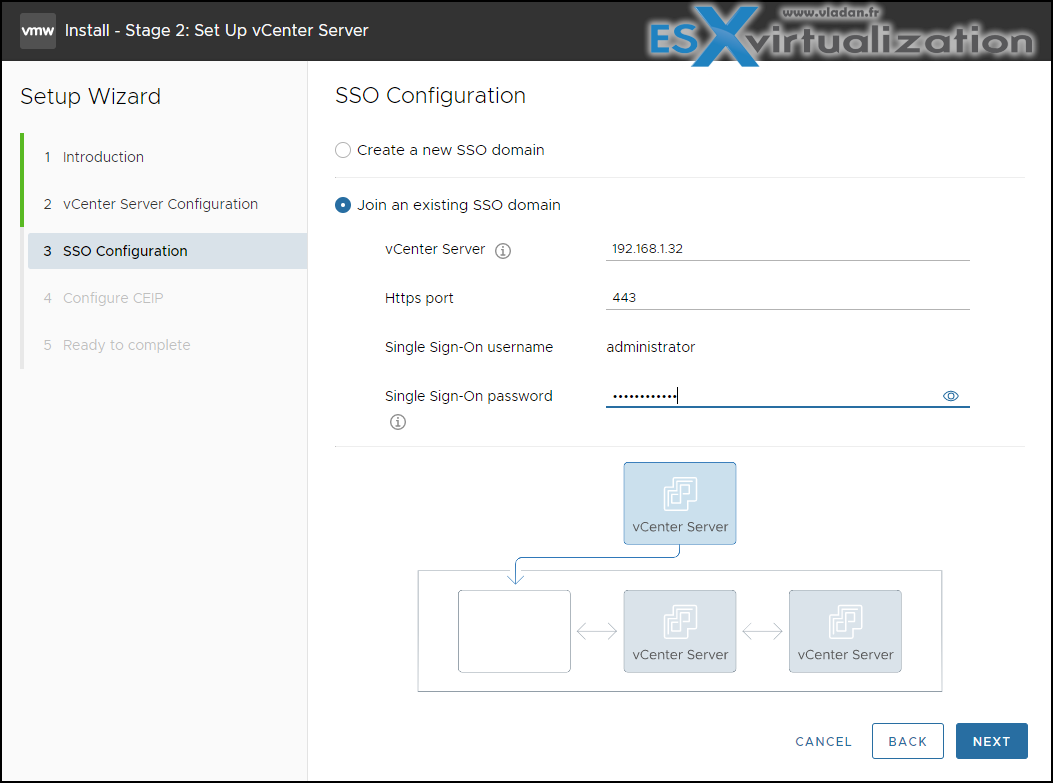Open vCenter Server Configuration step
The height and width of the screenshot is (783, 1053).
(160, 204)
